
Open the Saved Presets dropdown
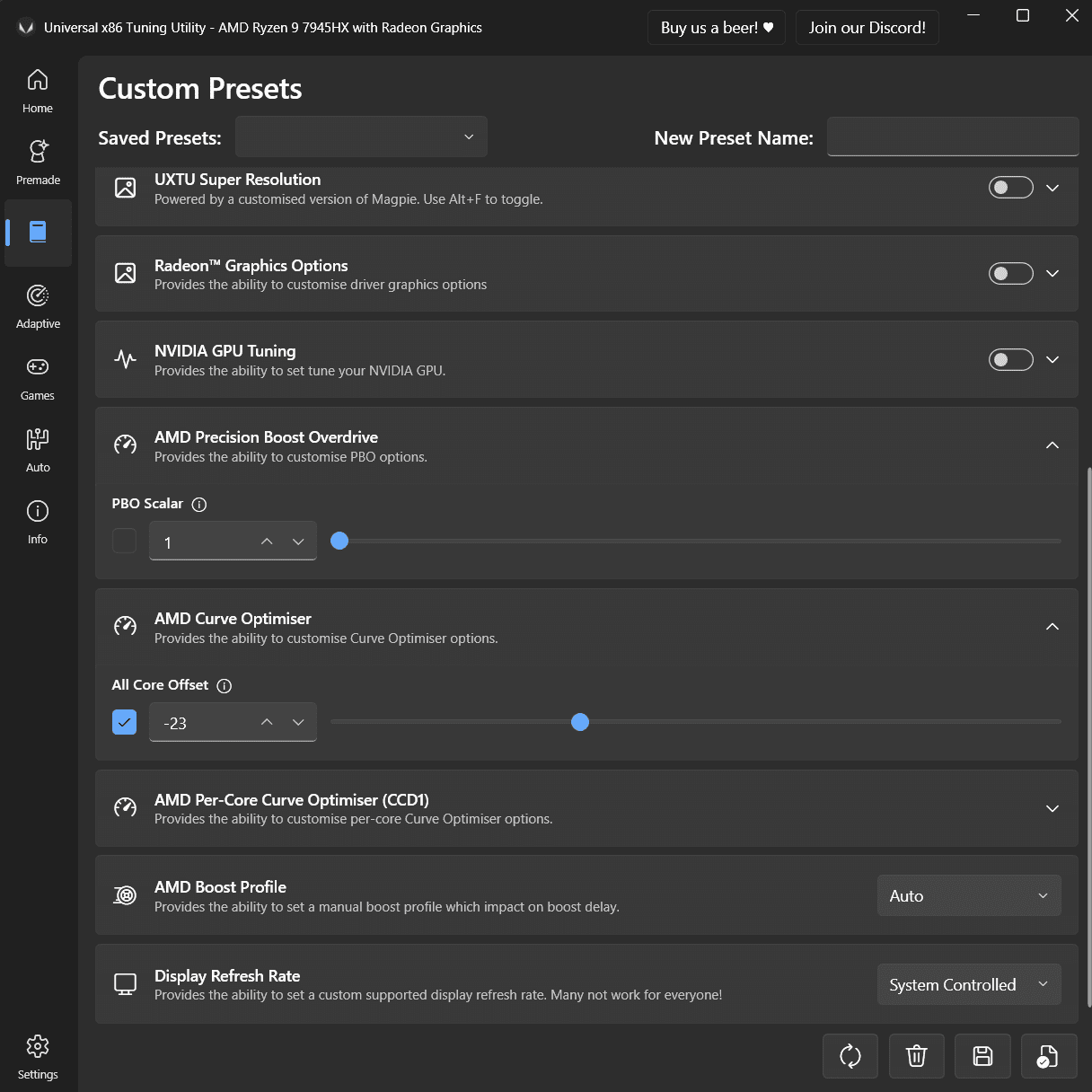[361, 136]
